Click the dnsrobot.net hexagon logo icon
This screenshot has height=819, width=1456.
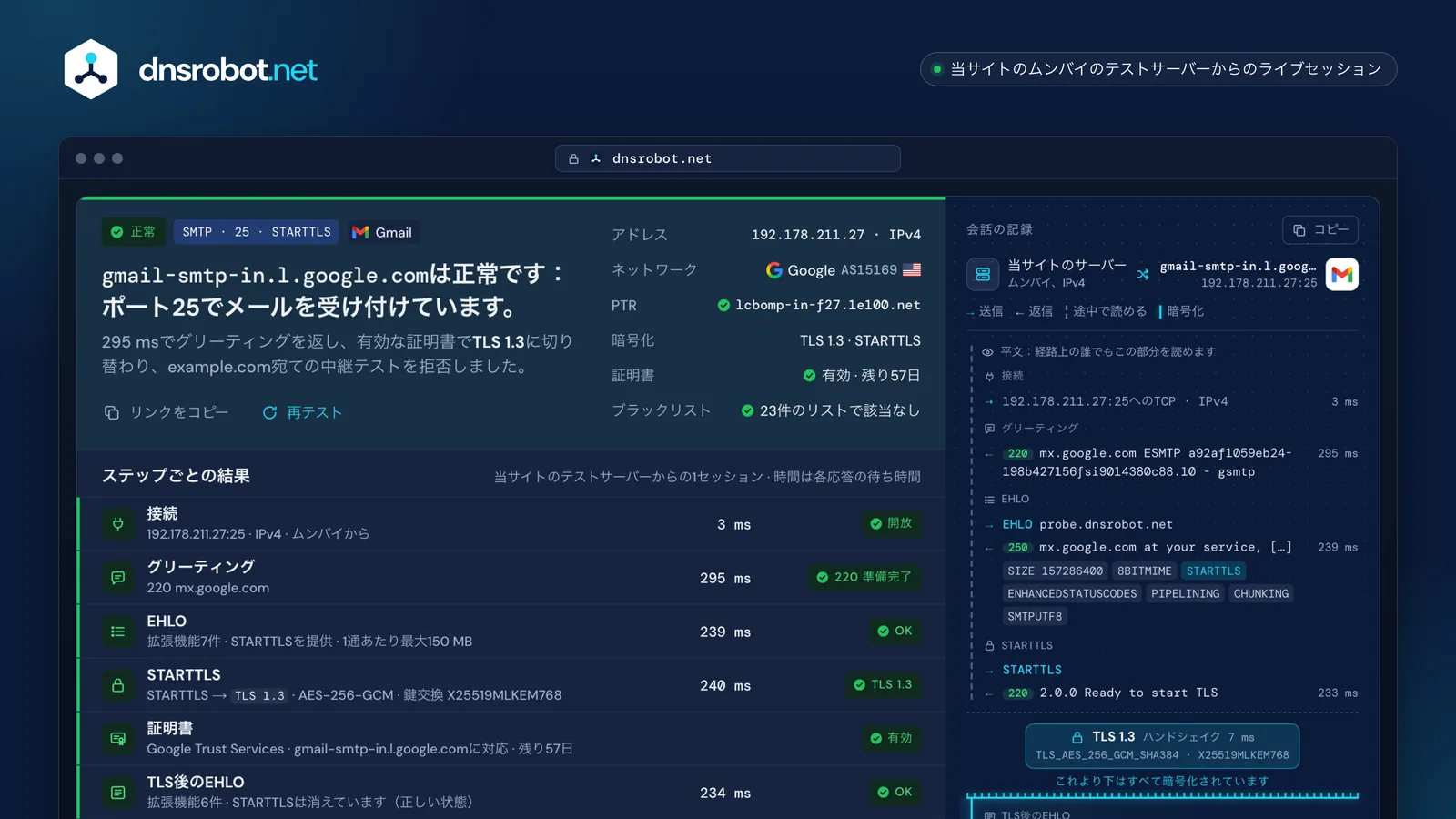click(91, 69)
